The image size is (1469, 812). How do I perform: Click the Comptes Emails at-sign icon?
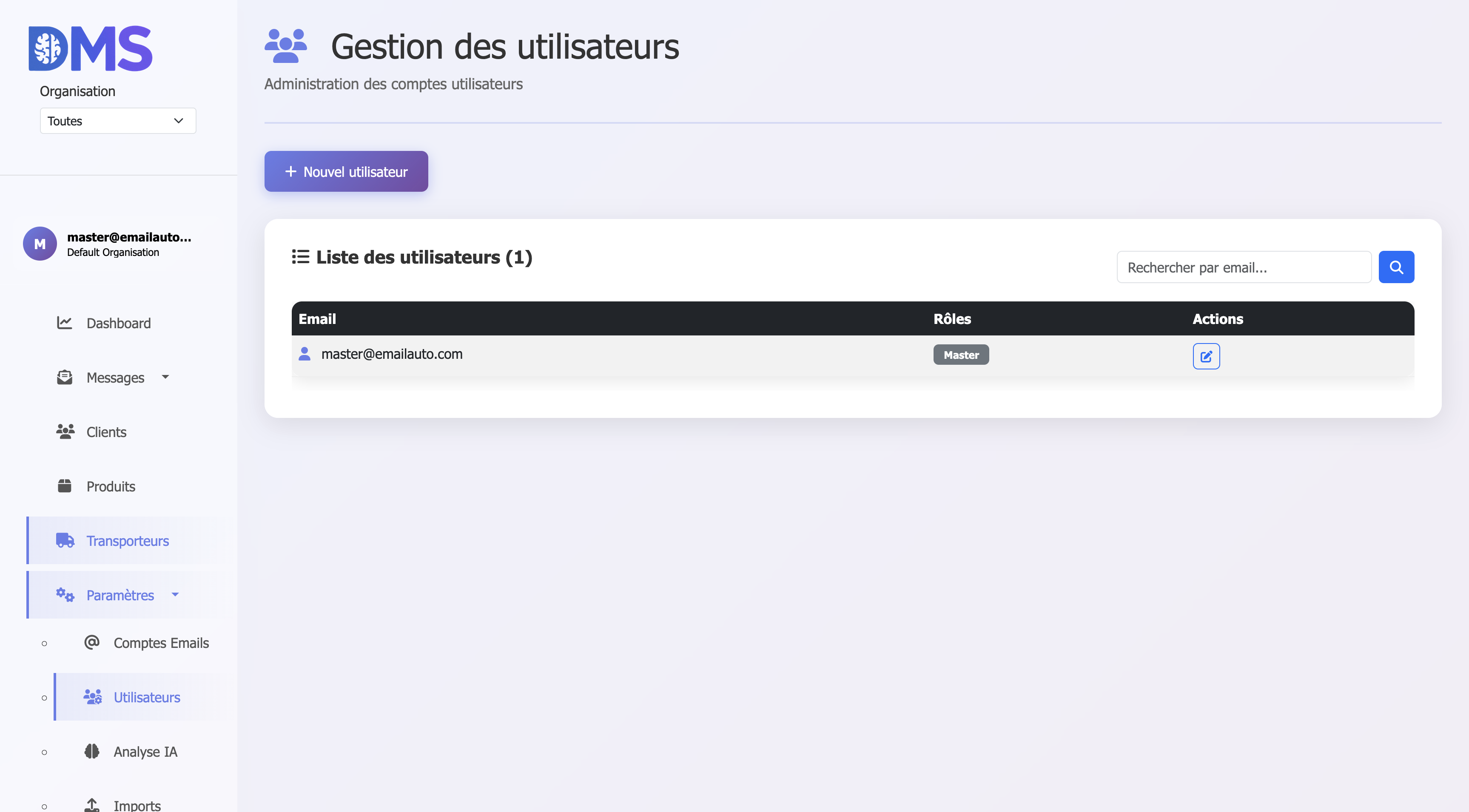tap(92, 642)
